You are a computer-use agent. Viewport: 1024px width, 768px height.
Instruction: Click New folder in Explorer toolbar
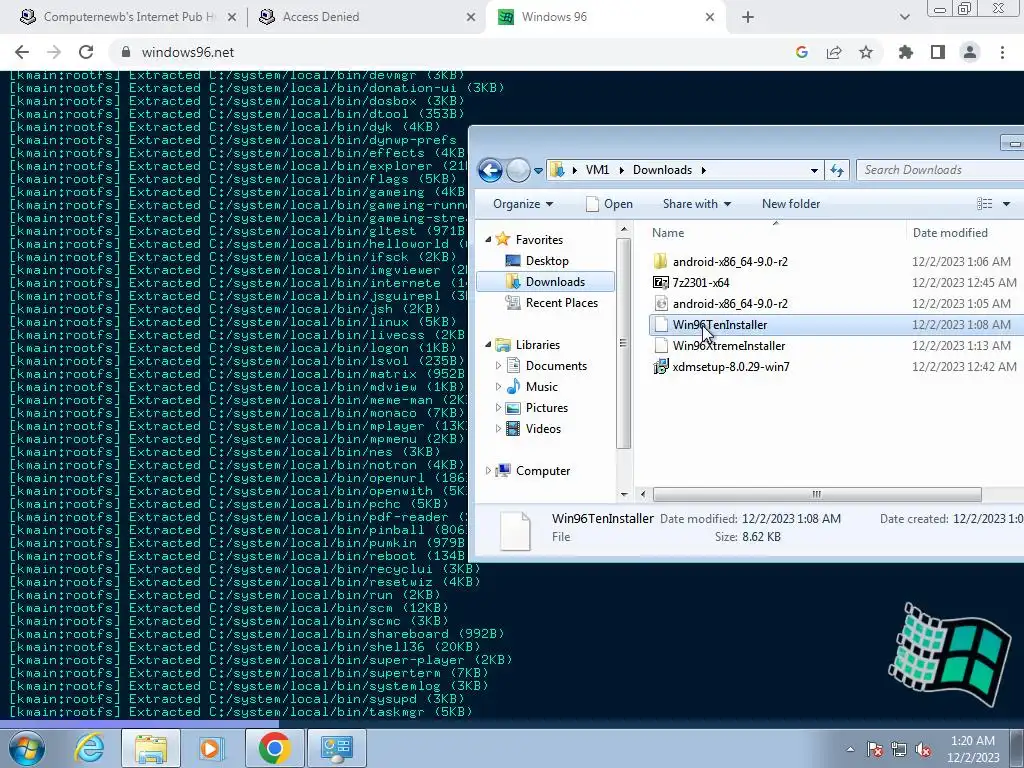coord(791,204)
